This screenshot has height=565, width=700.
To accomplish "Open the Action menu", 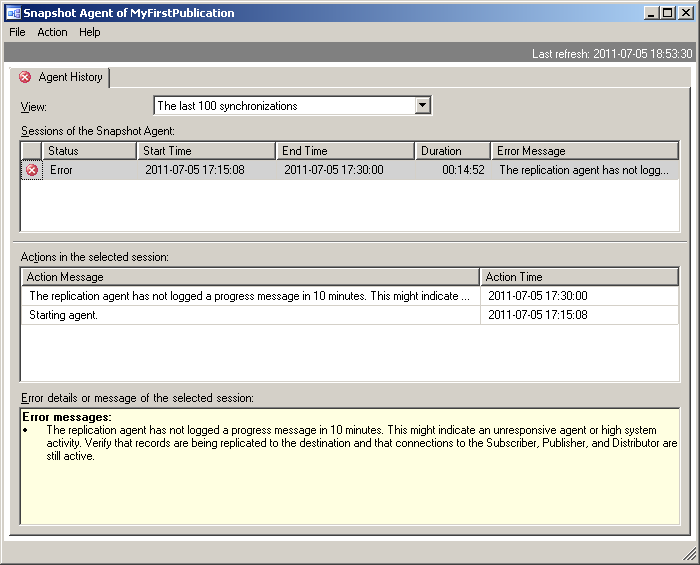I will [x=52, y=32].
